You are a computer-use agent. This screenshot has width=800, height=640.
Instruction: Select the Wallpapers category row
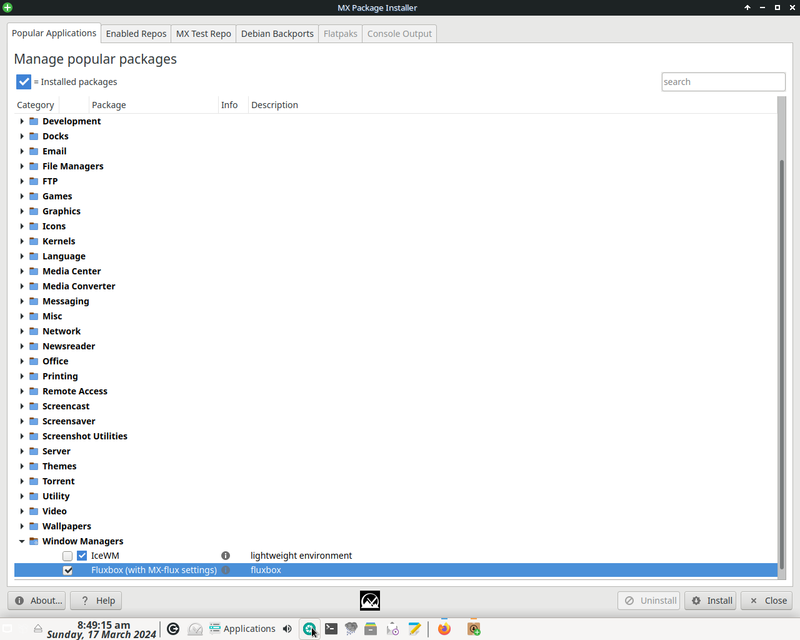coord(395,526)
